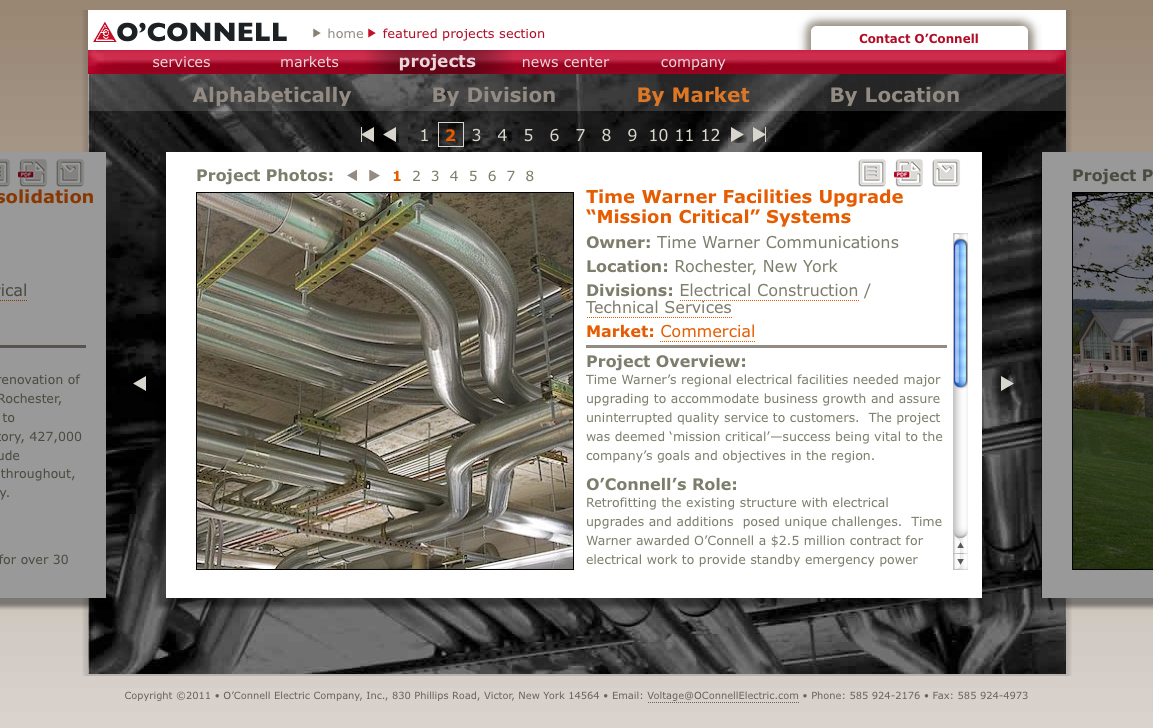Screen dimensions: 1153x728
Task: Click the blue description scrollbar thumb
Action: (960, 313)
